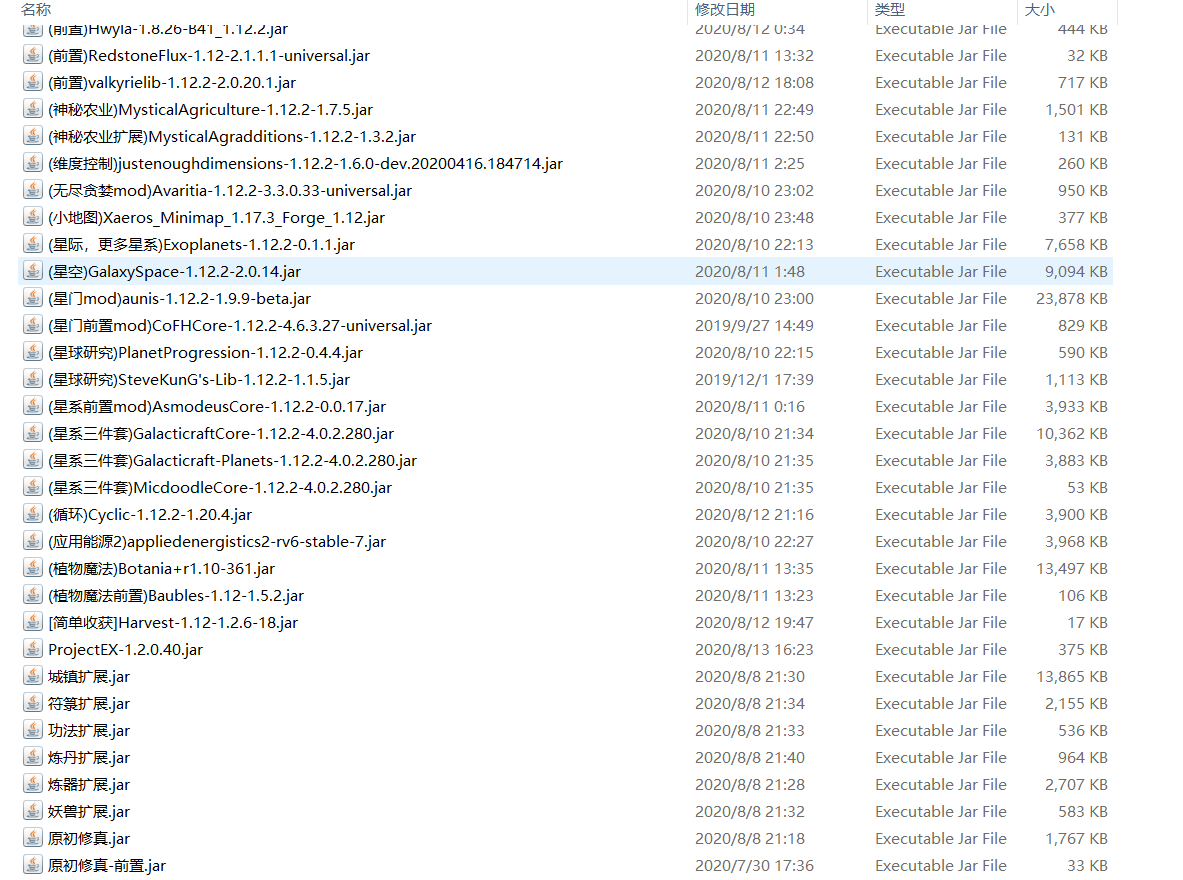Click the 类型 column header
1183x880 pixels.
890,9
